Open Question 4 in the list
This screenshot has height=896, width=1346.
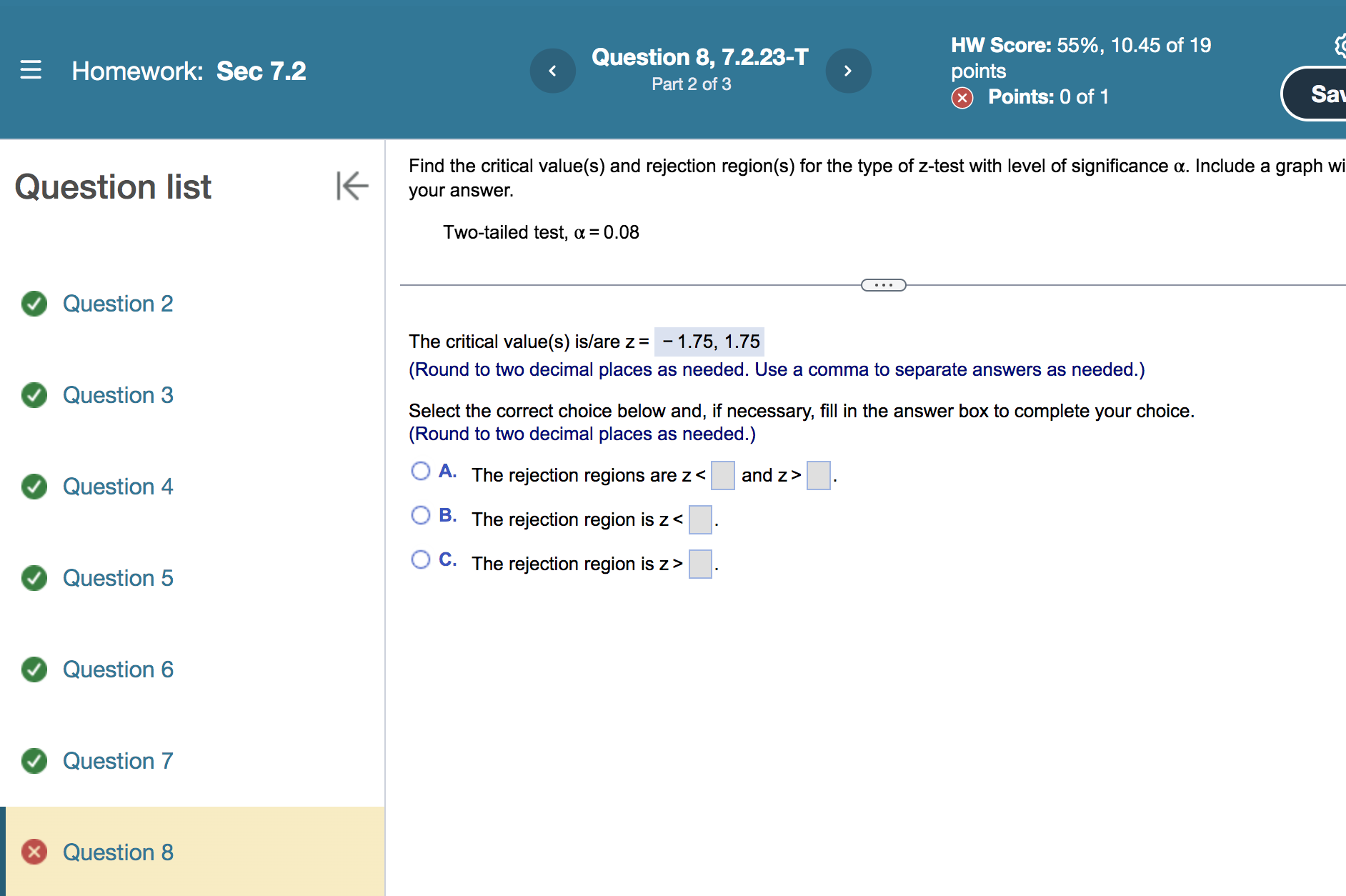click(x=118, y=487)
